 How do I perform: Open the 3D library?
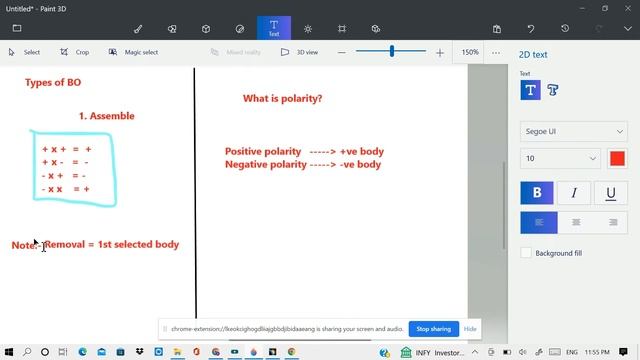coord(376,29)
